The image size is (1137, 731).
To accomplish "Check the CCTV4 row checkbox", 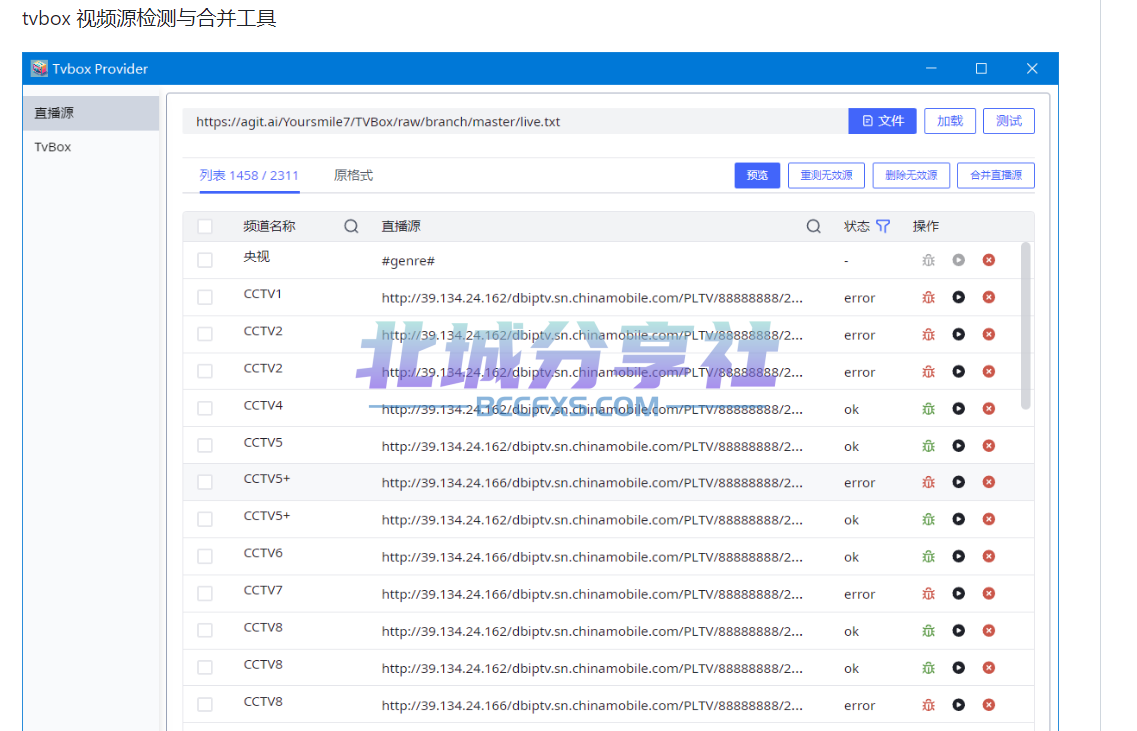I will (x=205, y=409).
